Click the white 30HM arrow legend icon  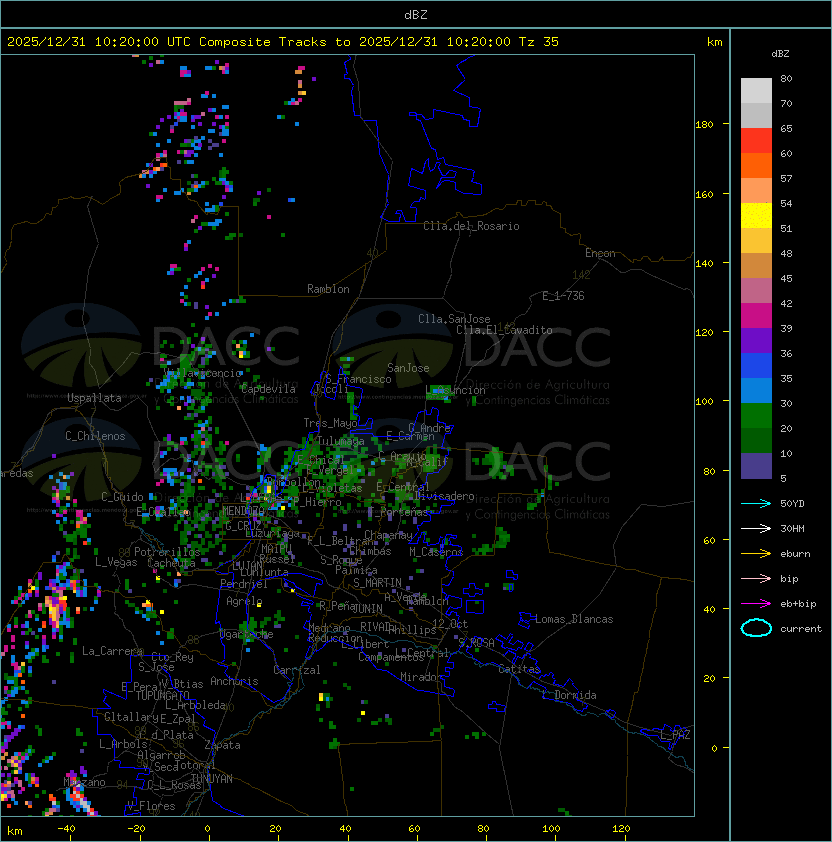[756, 528]
